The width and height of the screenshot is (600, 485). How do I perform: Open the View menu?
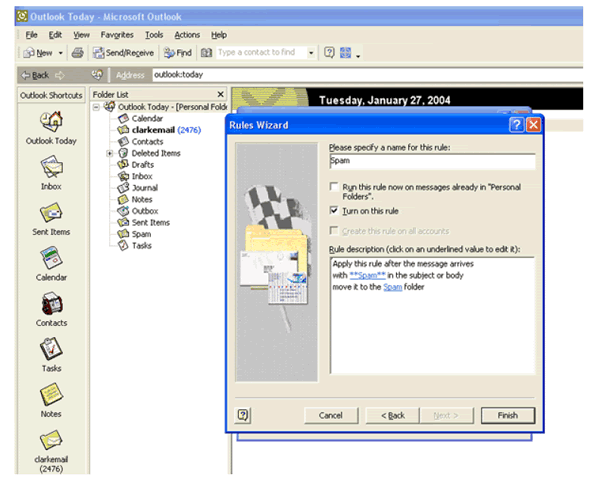82,35
